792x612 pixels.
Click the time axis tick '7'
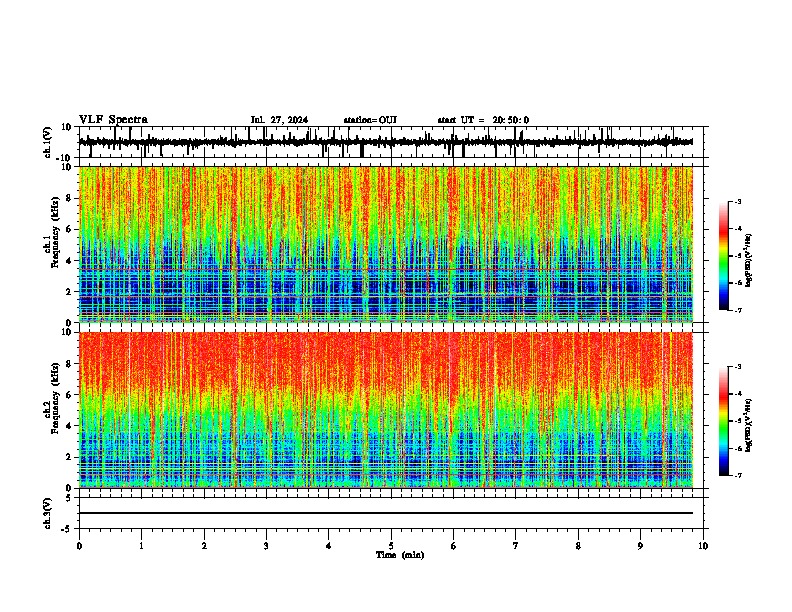tap(516, 546)
